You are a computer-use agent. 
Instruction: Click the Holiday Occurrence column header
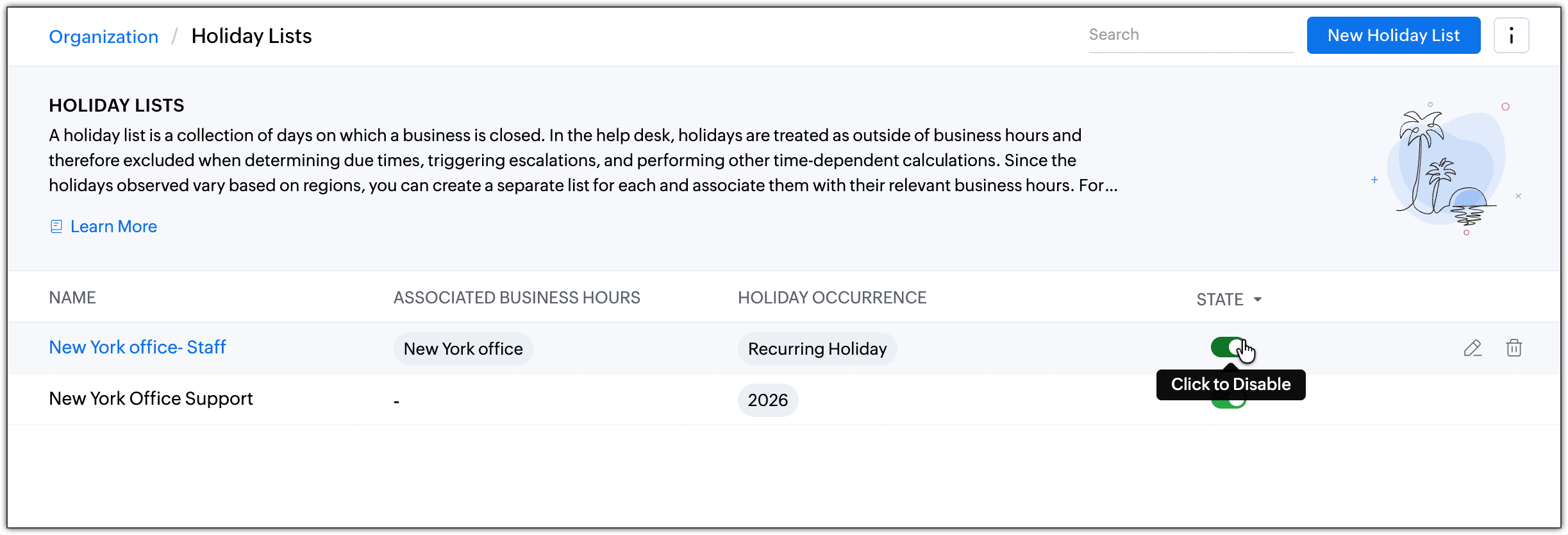point(831,298)
